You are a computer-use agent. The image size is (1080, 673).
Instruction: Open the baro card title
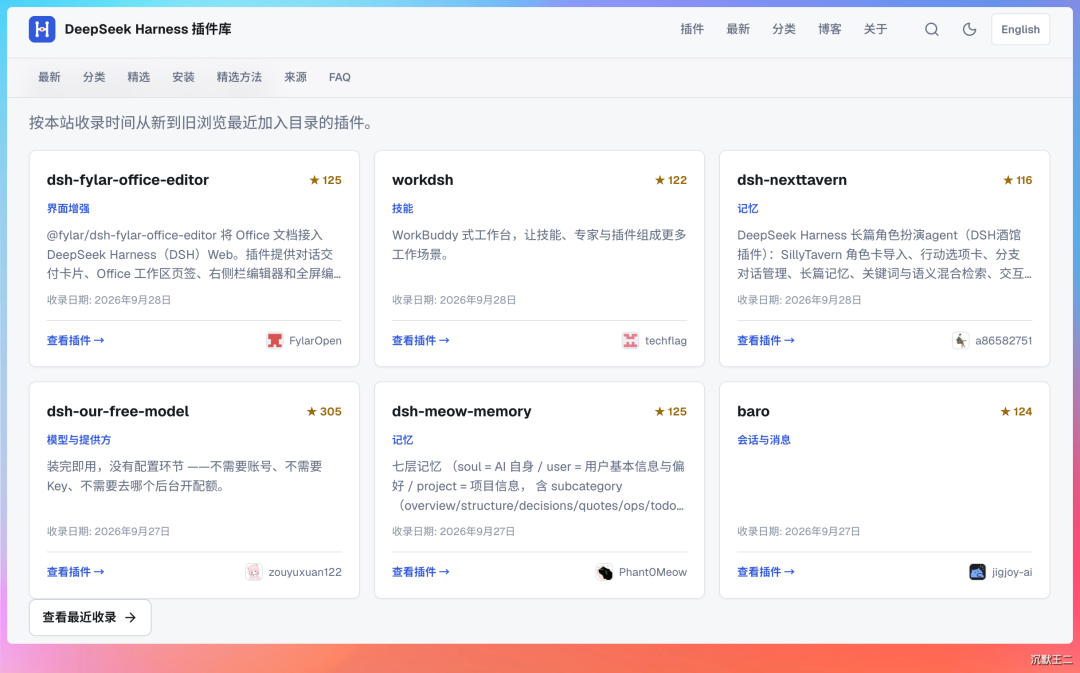point(753,411)
